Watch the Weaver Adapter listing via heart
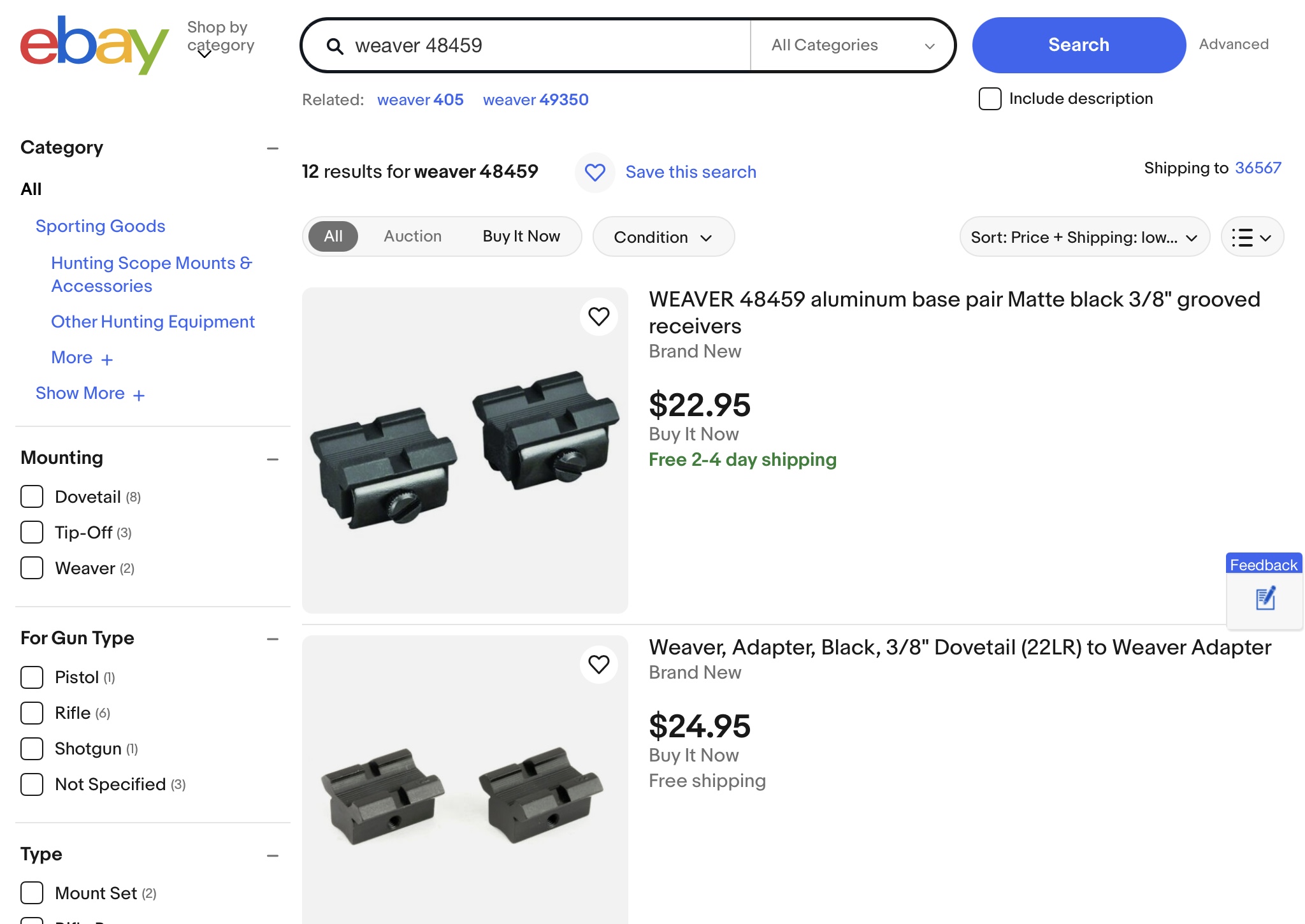Screen dimensions: 1305x924 [x=598, y=665]
